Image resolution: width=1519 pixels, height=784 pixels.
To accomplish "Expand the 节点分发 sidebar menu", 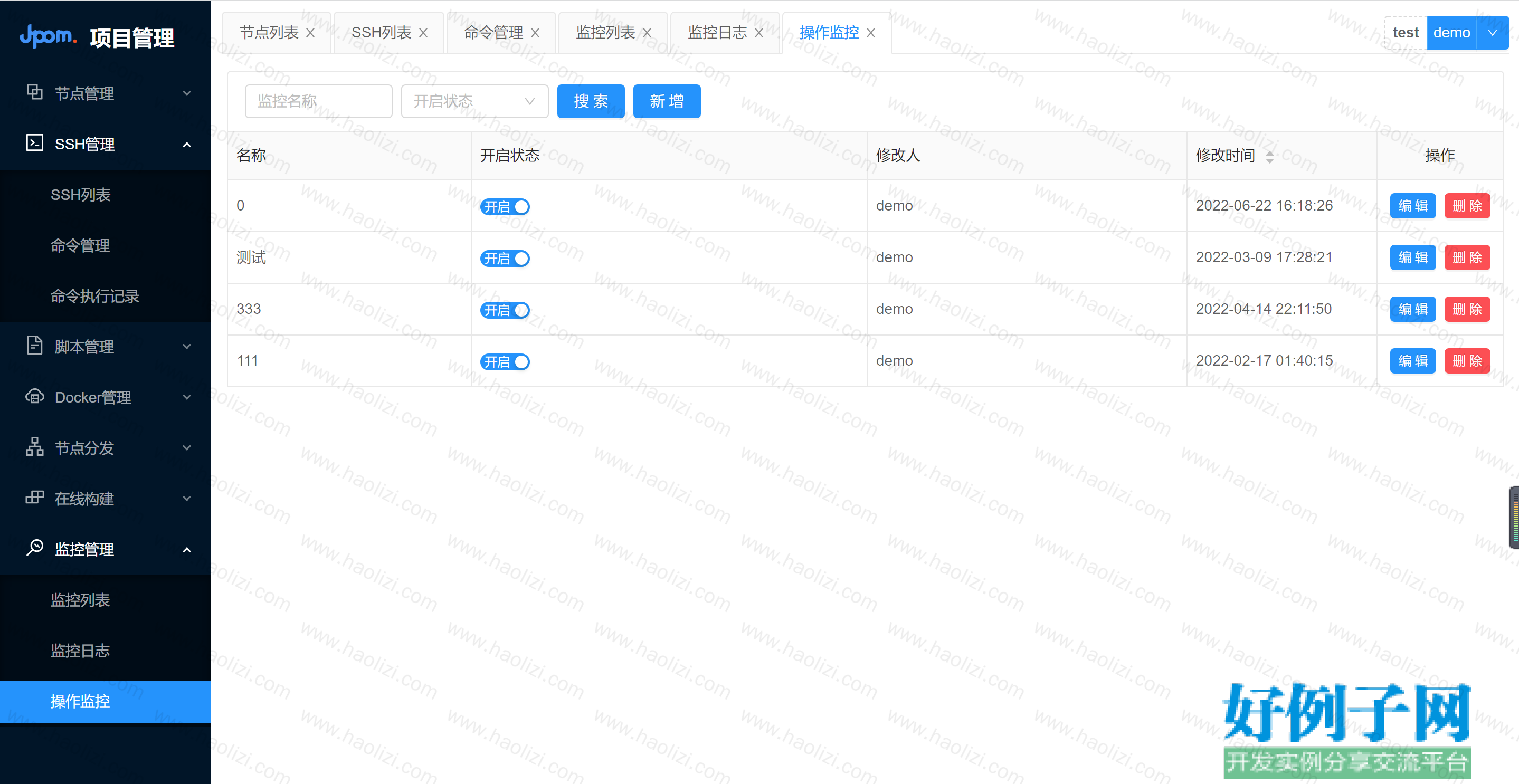I will click(187, 448).
